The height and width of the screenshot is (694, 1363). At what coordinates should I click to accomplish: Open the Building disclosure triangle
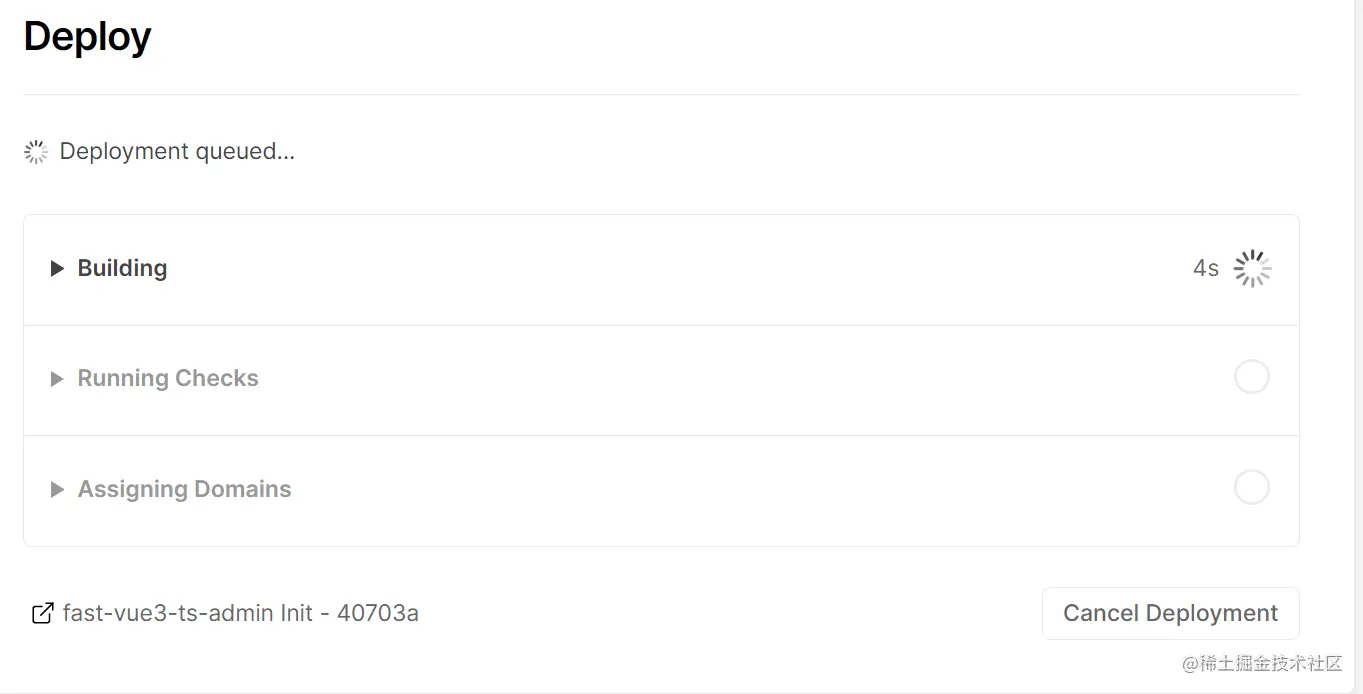click(57, 268)
